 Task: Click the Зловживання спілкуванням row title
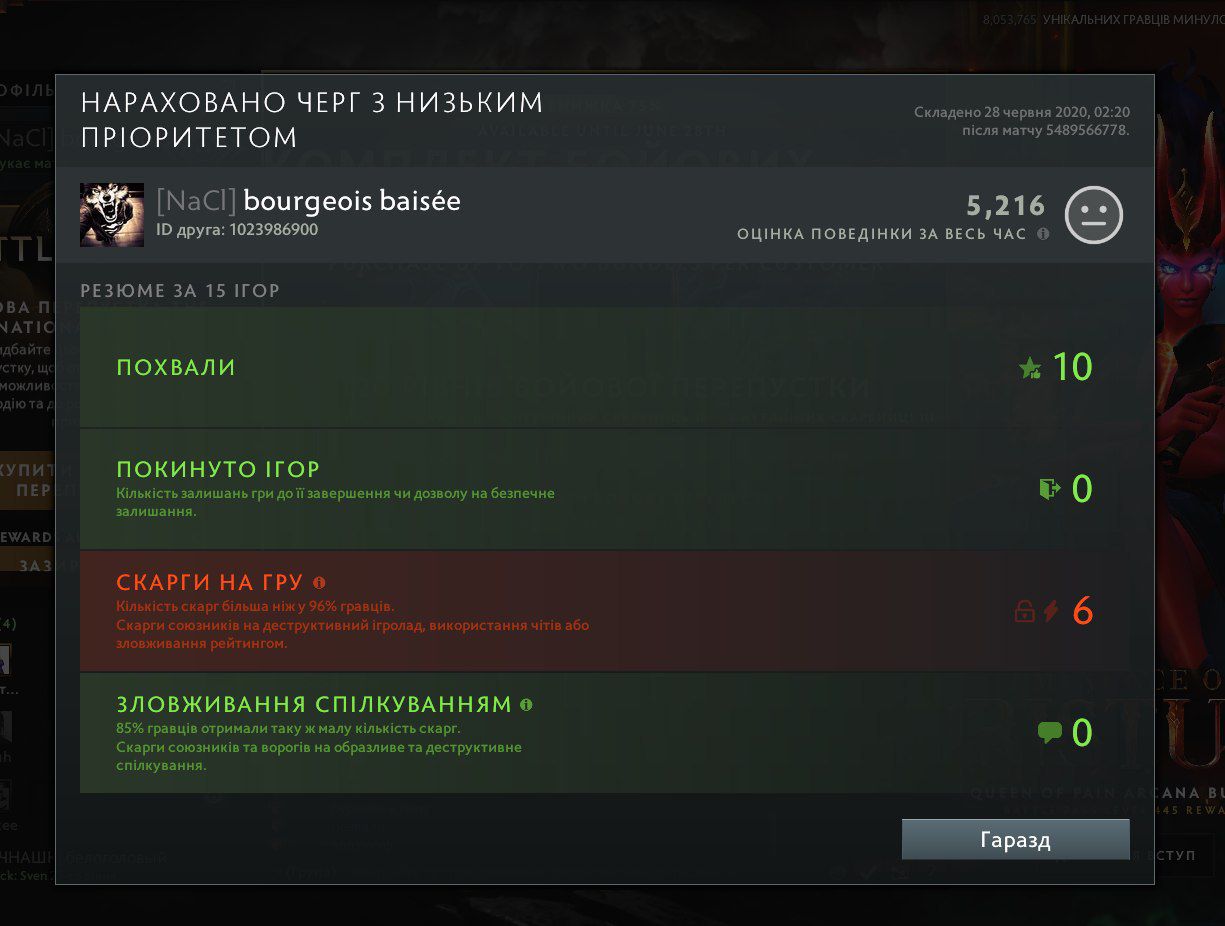tap(314, 705)
